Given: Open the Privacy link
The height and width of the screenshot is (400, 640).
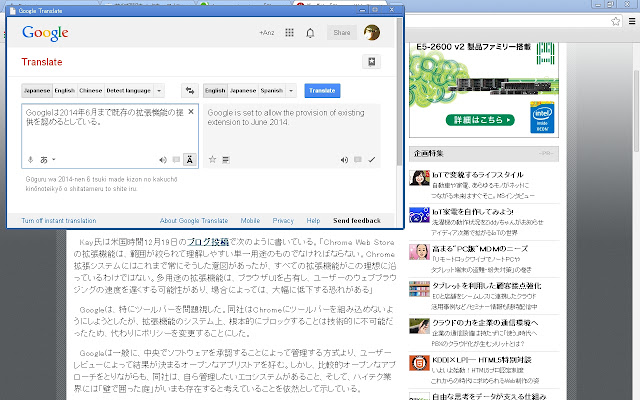Looking at the screenshot, I should point(283,220).
